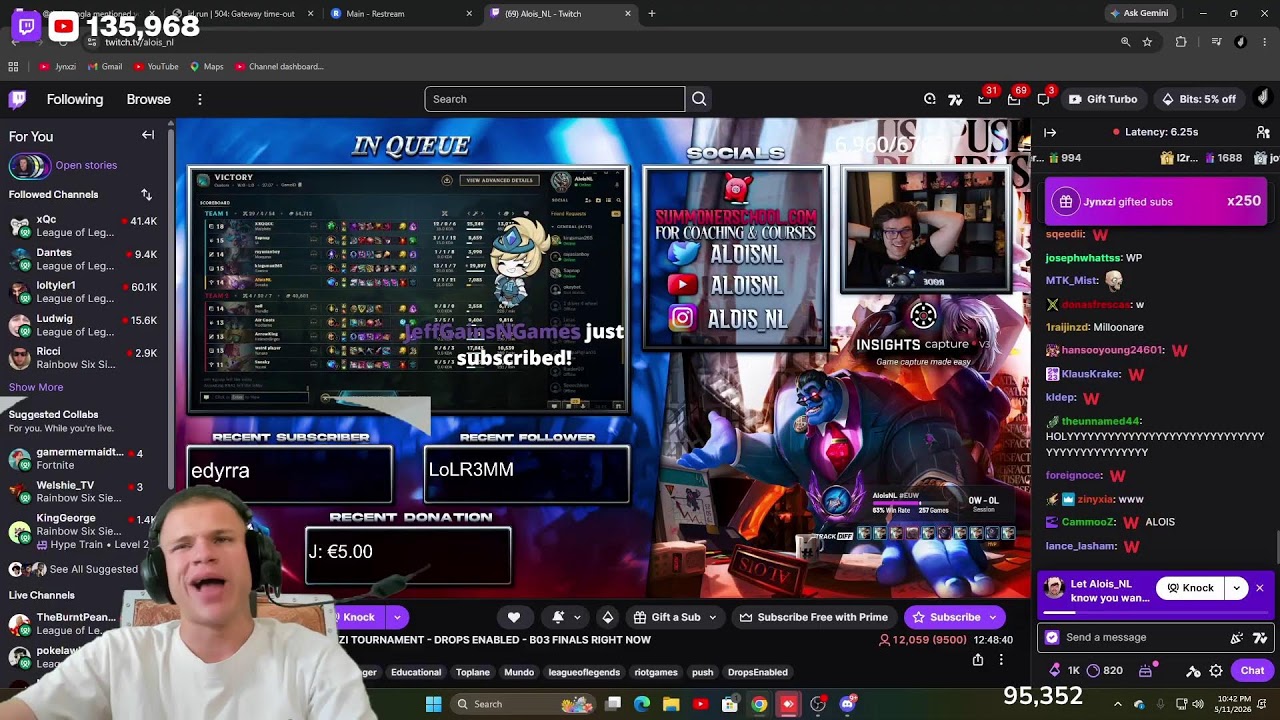Open 7TV emote menu in chat input
The width and height of the screenshot is (1280, 720).
[1259, 637]
